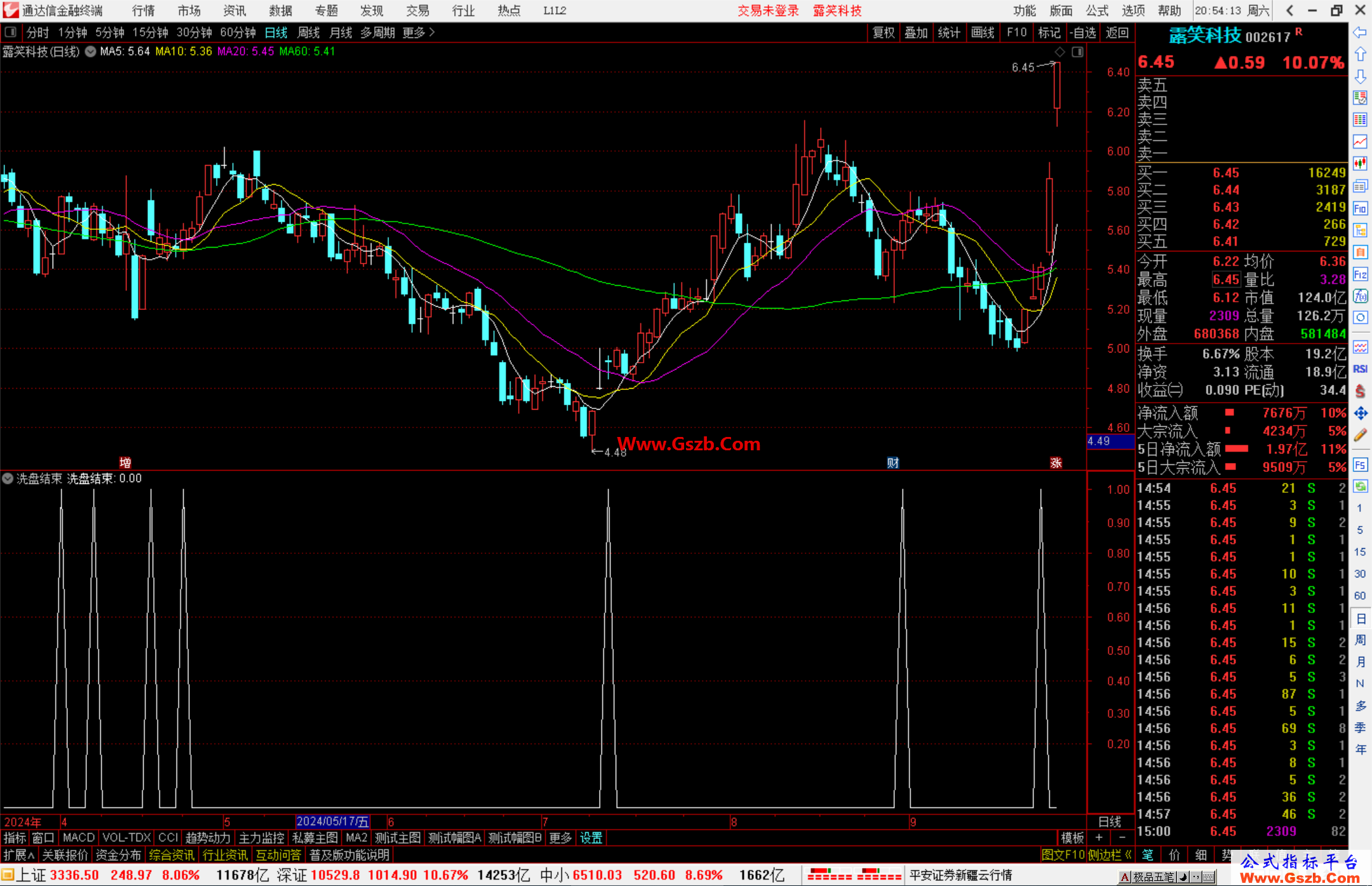Viewport: 1372px width, 886px height.
Task: Click the 5日净流入额 red bar indicator
Action: pyautogui.click(x=1237, y=448)
